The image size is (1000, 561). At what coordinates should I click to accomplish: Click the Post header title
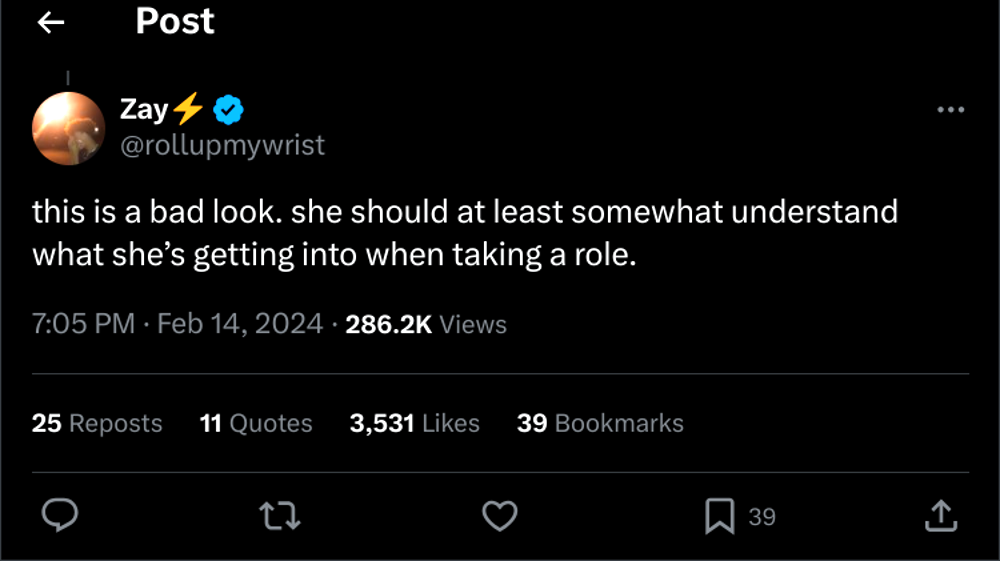coord(175,22)
